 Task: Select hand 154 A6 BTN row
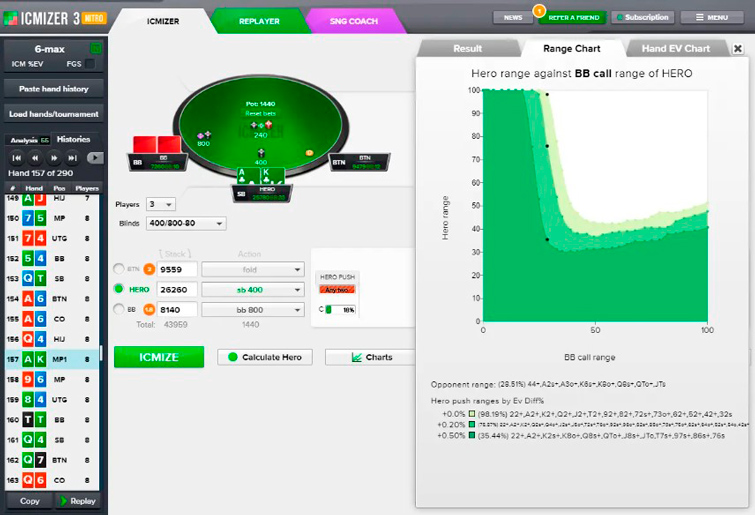(52, 298)
